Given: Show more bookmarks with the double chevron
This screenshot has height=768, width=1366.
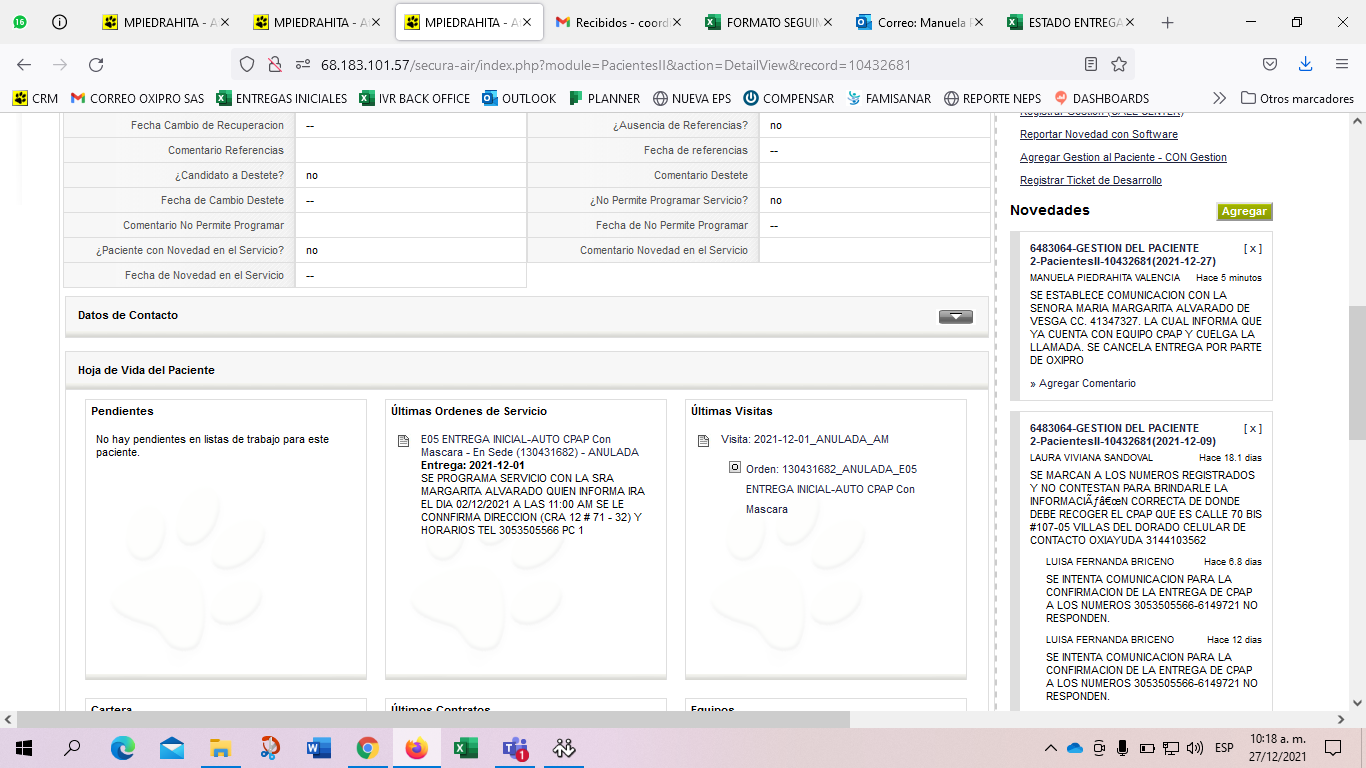Looking at the screenshot, I should (1219, 98).
